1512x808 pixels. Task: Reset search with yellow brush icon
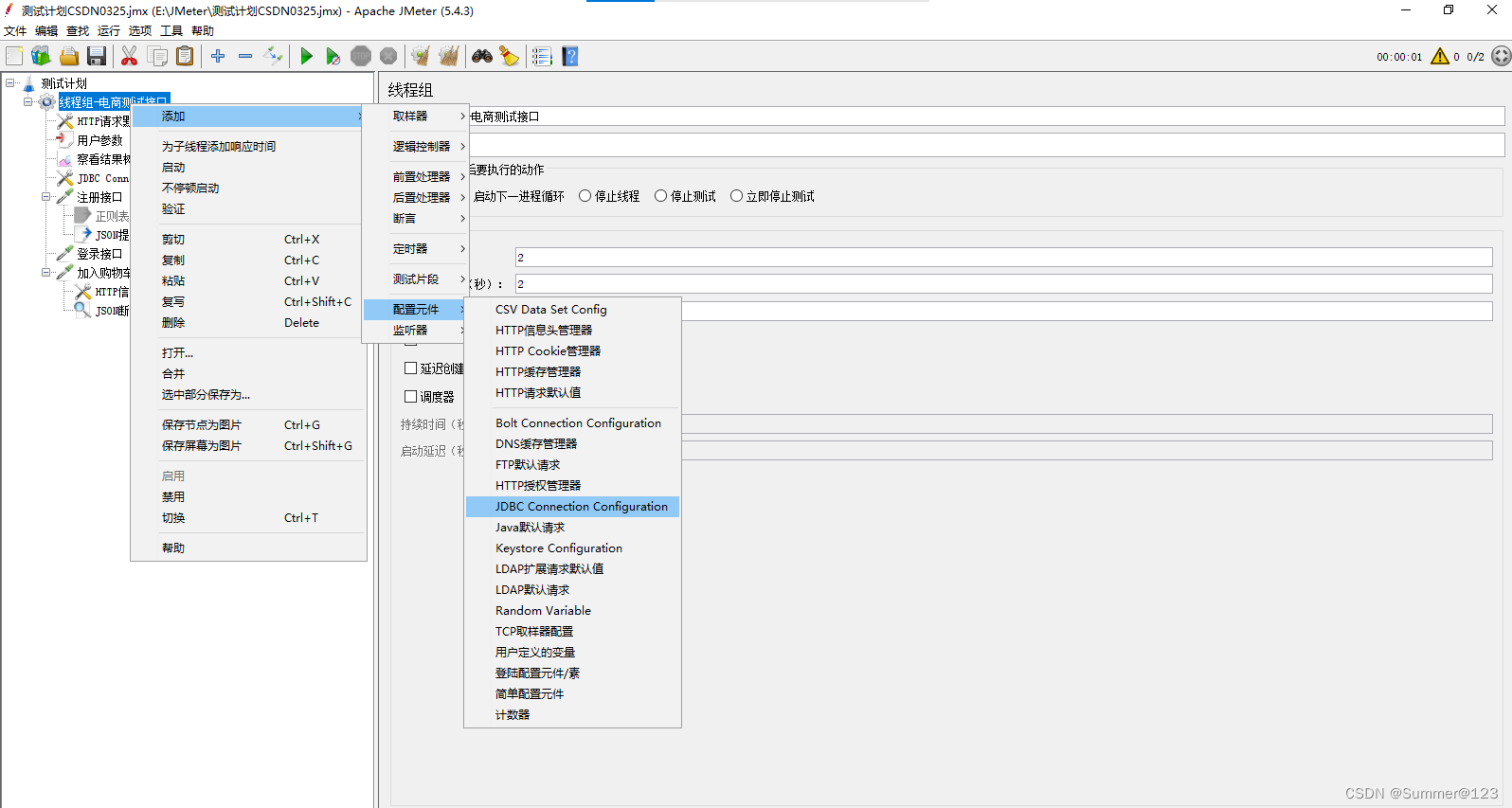pos(510,57)
